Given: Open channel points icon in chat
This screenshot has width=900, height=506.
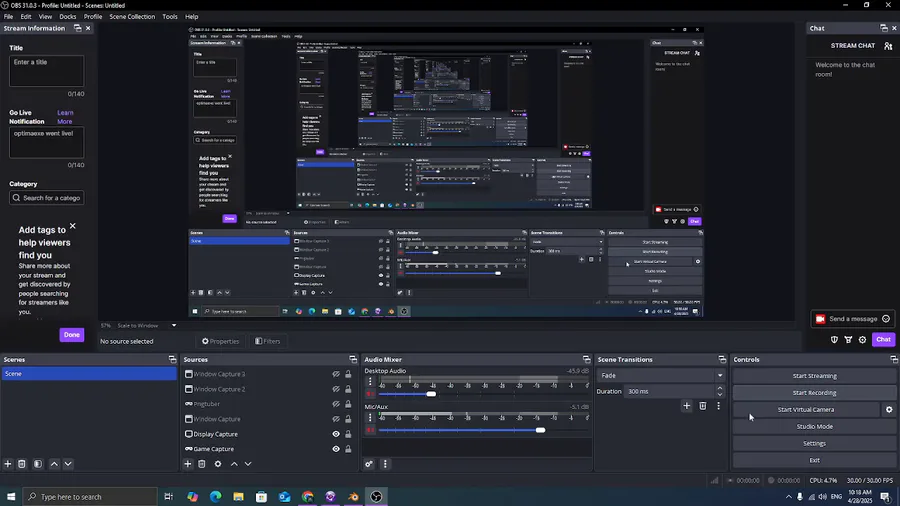Looking at the screenshot, I should (x=848, y=340).
